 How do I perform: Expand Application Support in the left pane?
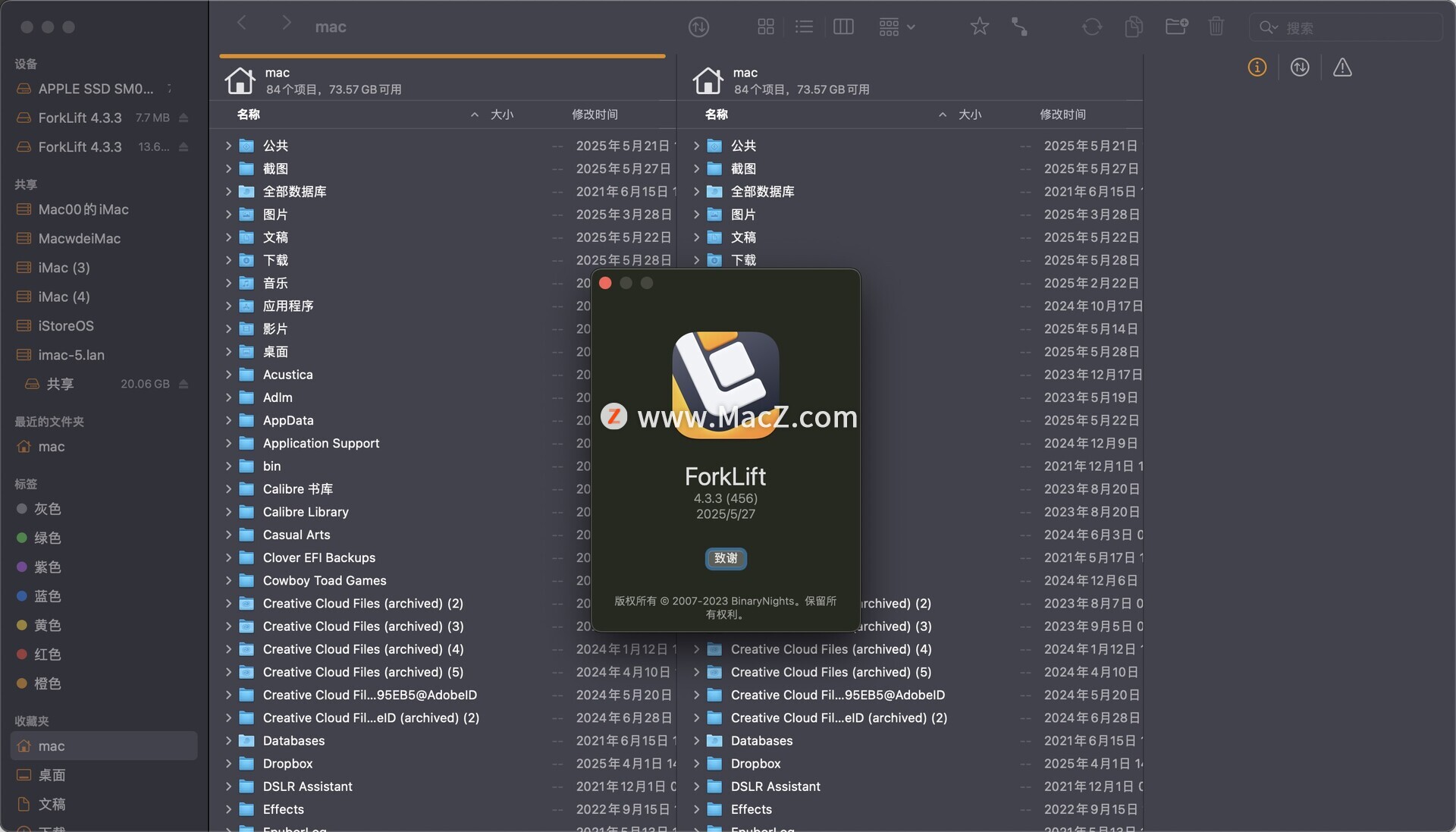coord(228,443)
